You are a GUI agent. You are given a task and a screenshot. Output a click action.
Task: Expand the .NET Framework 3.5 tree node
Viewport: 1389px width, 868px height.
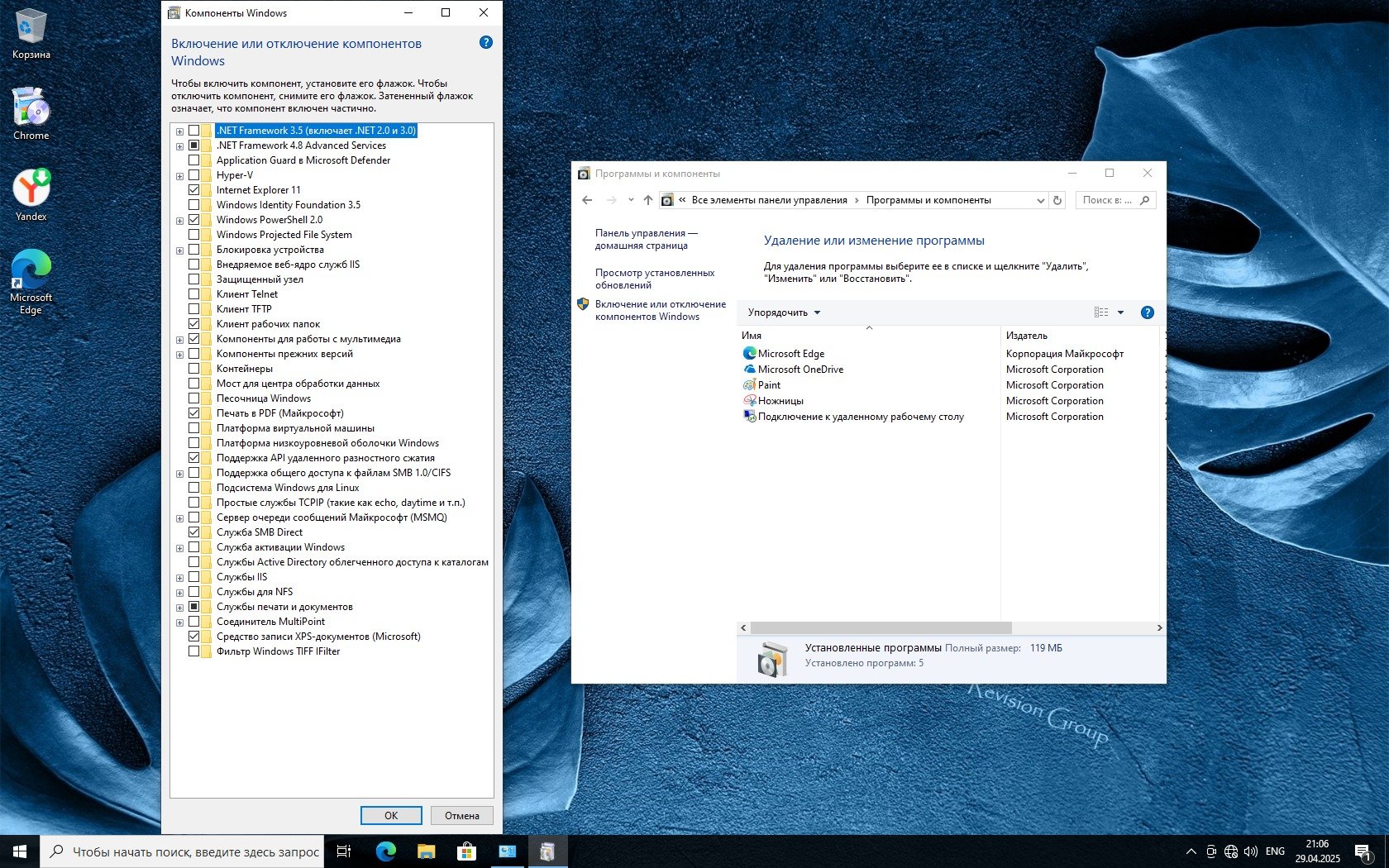(x=179, y=131)
